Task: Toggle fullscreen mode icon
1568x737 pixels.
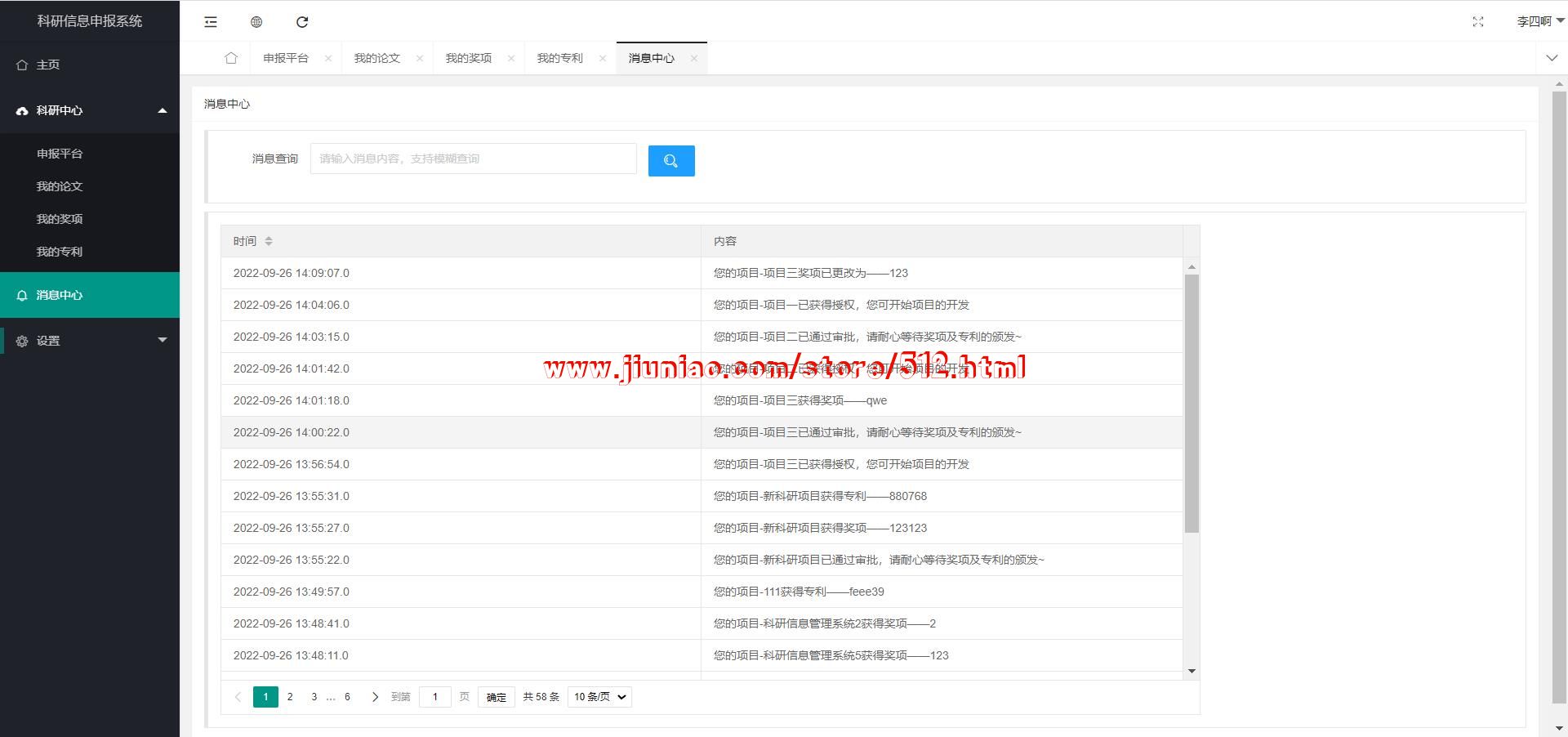Action: tap(1477, 22)
